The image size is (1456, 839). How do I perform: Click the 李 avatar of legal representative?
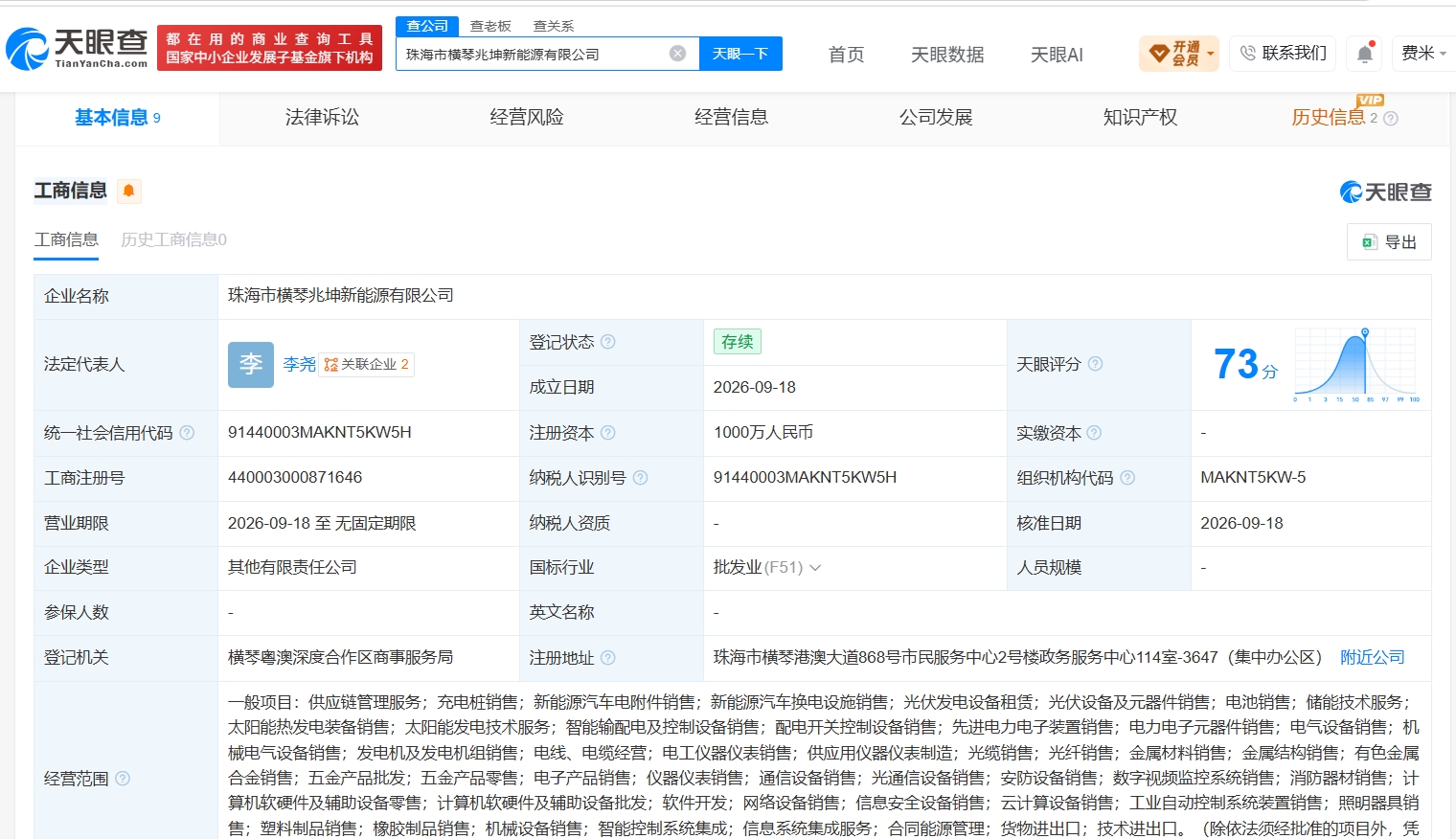(251, 365)
